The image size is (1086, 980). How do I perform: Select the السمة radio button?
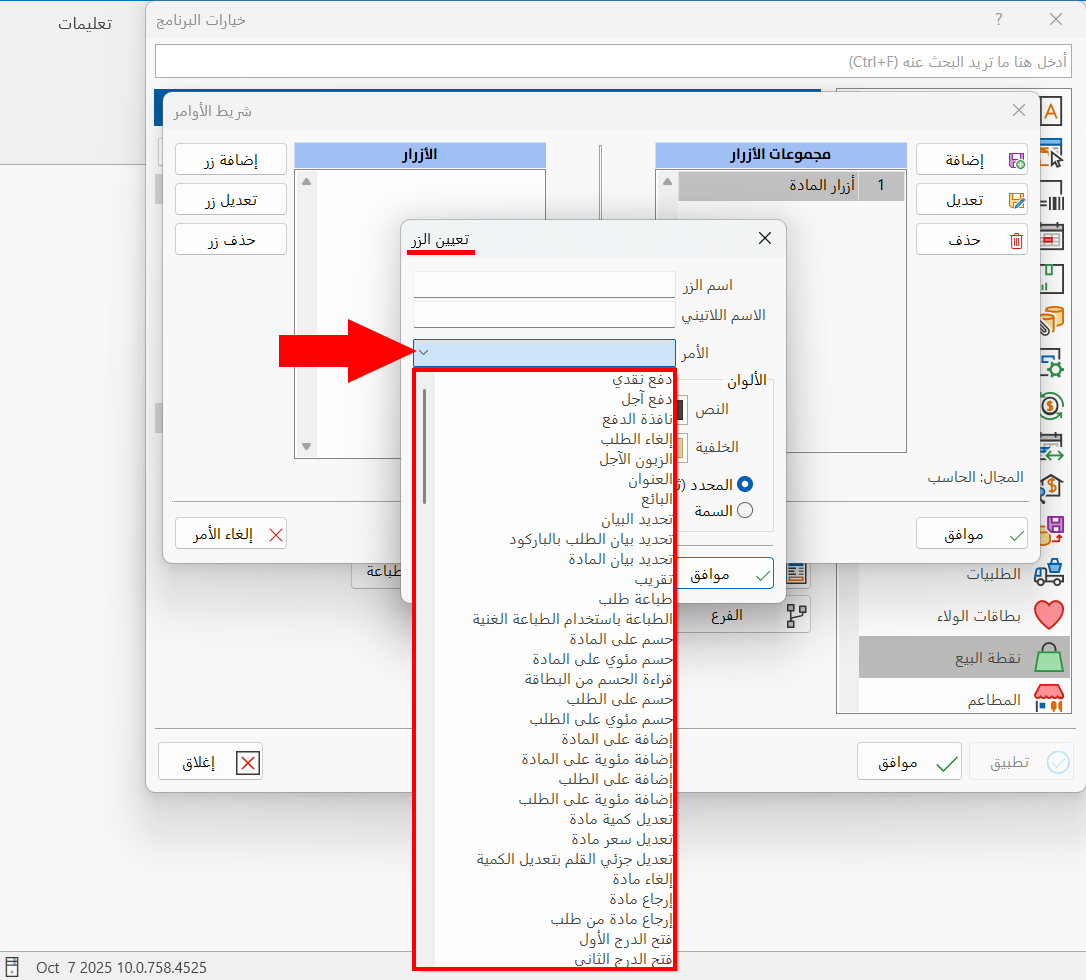point(744,510)
